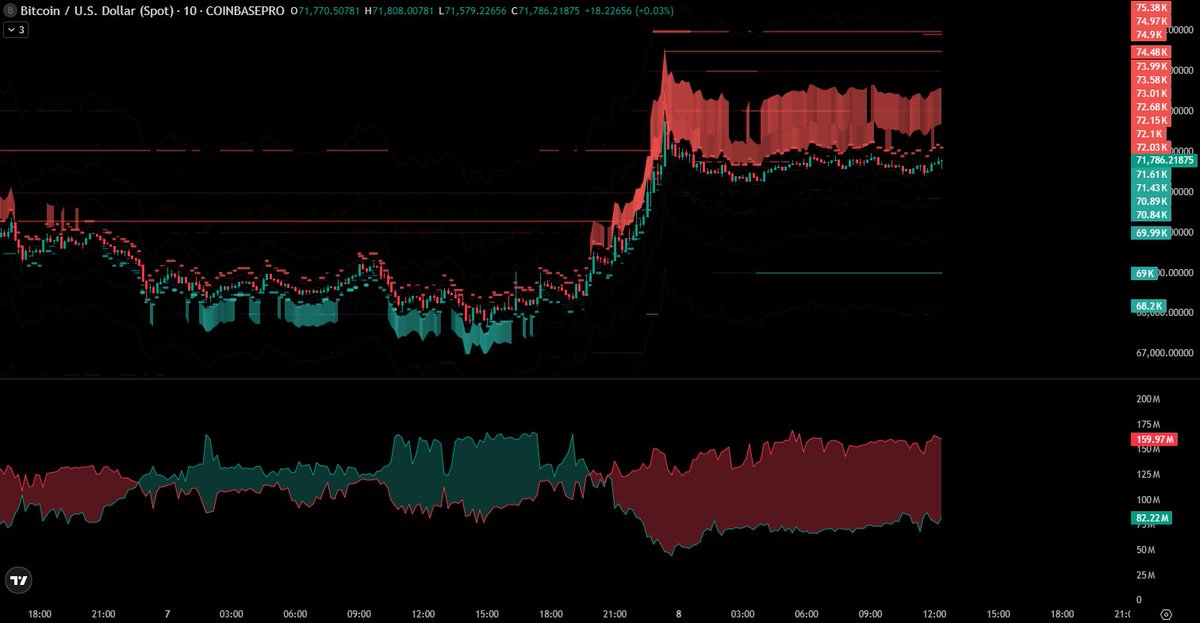Open the TradingView logo at bottom left
Viewport: 1200px width, 623px height.
[17, 579]
